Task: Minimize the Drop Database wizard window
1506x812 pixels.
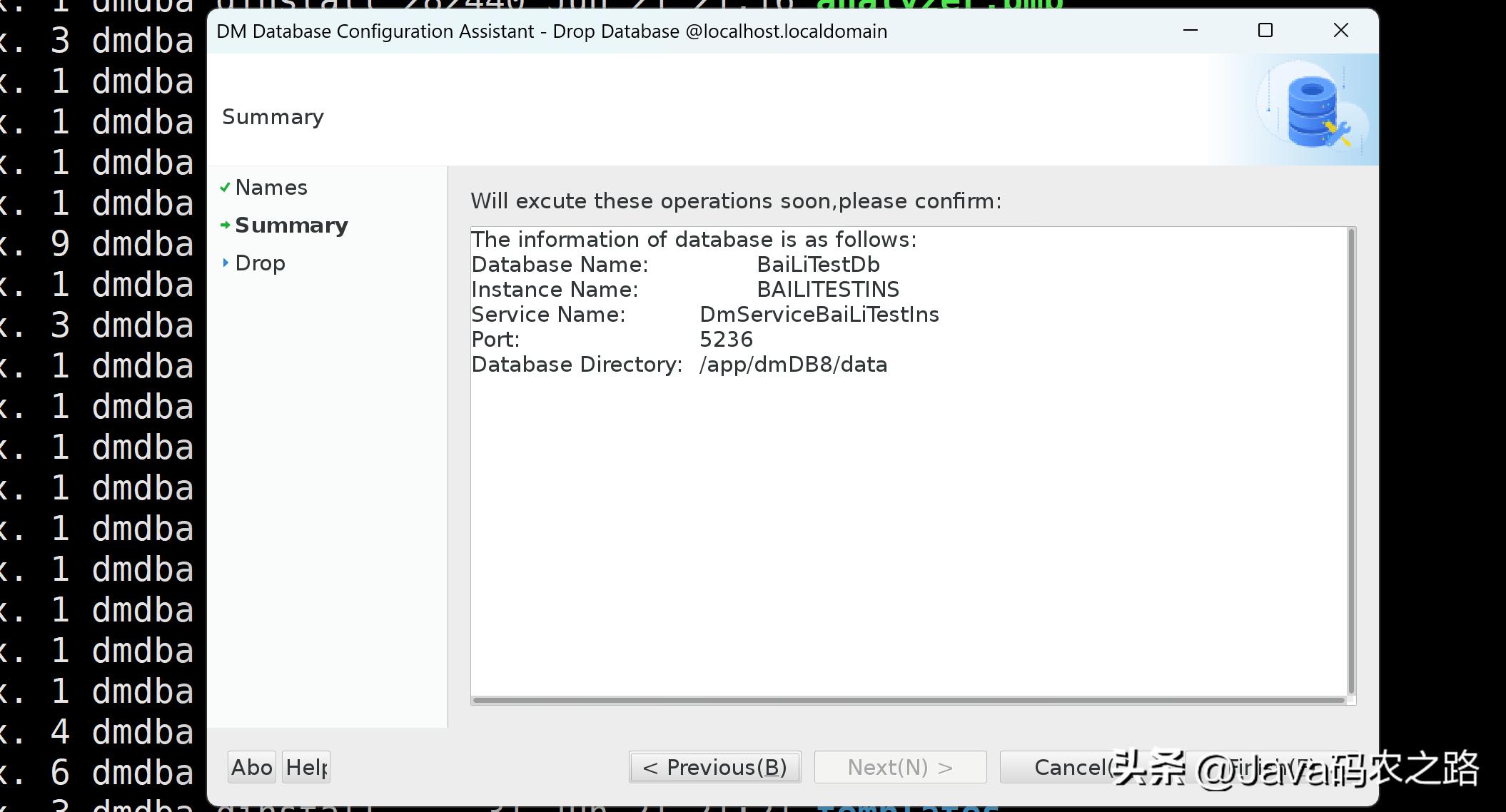Action: [1190, 31]
